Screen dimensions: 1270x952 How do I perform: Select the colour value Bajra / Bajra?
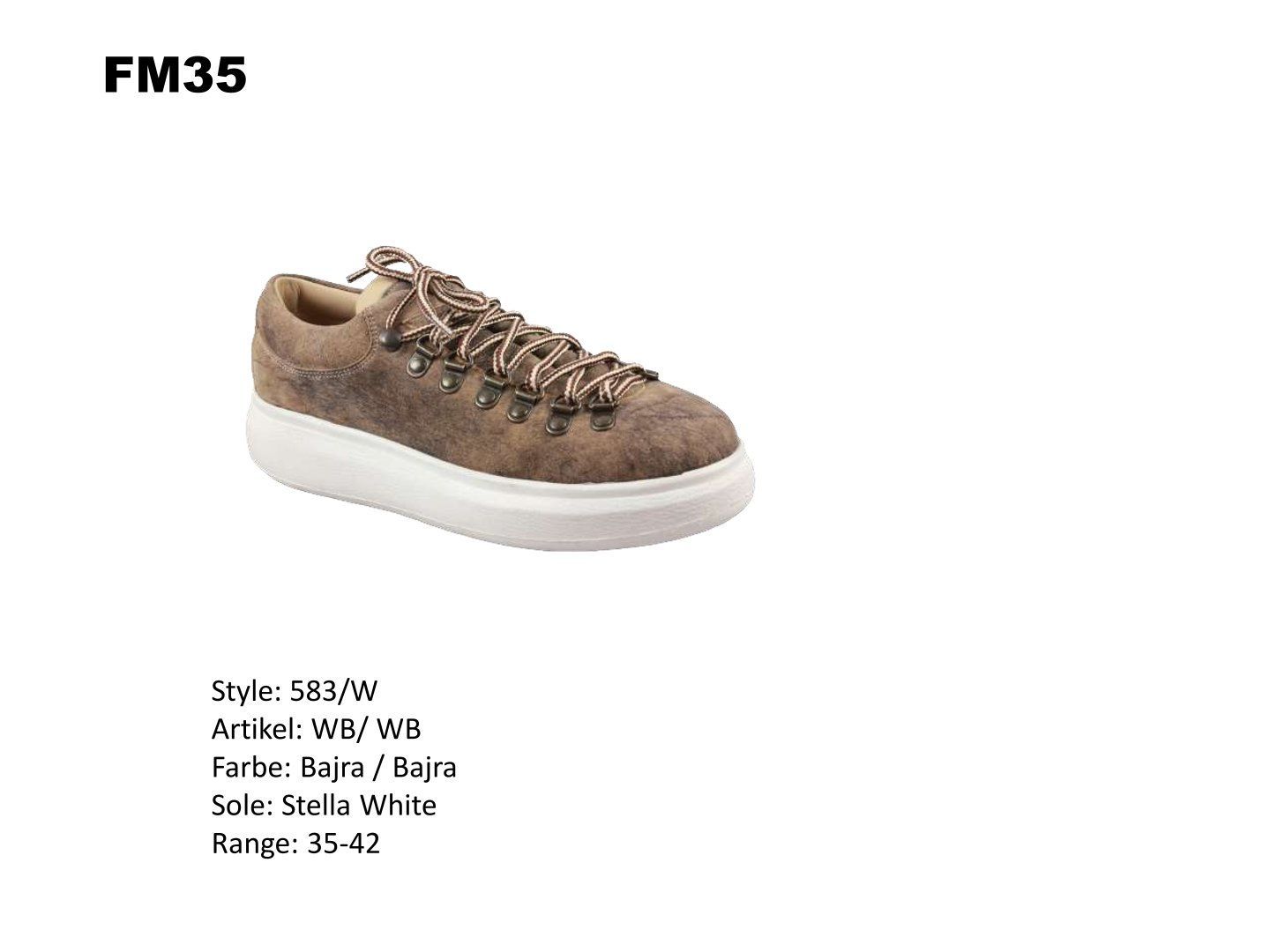pos(378,768)
